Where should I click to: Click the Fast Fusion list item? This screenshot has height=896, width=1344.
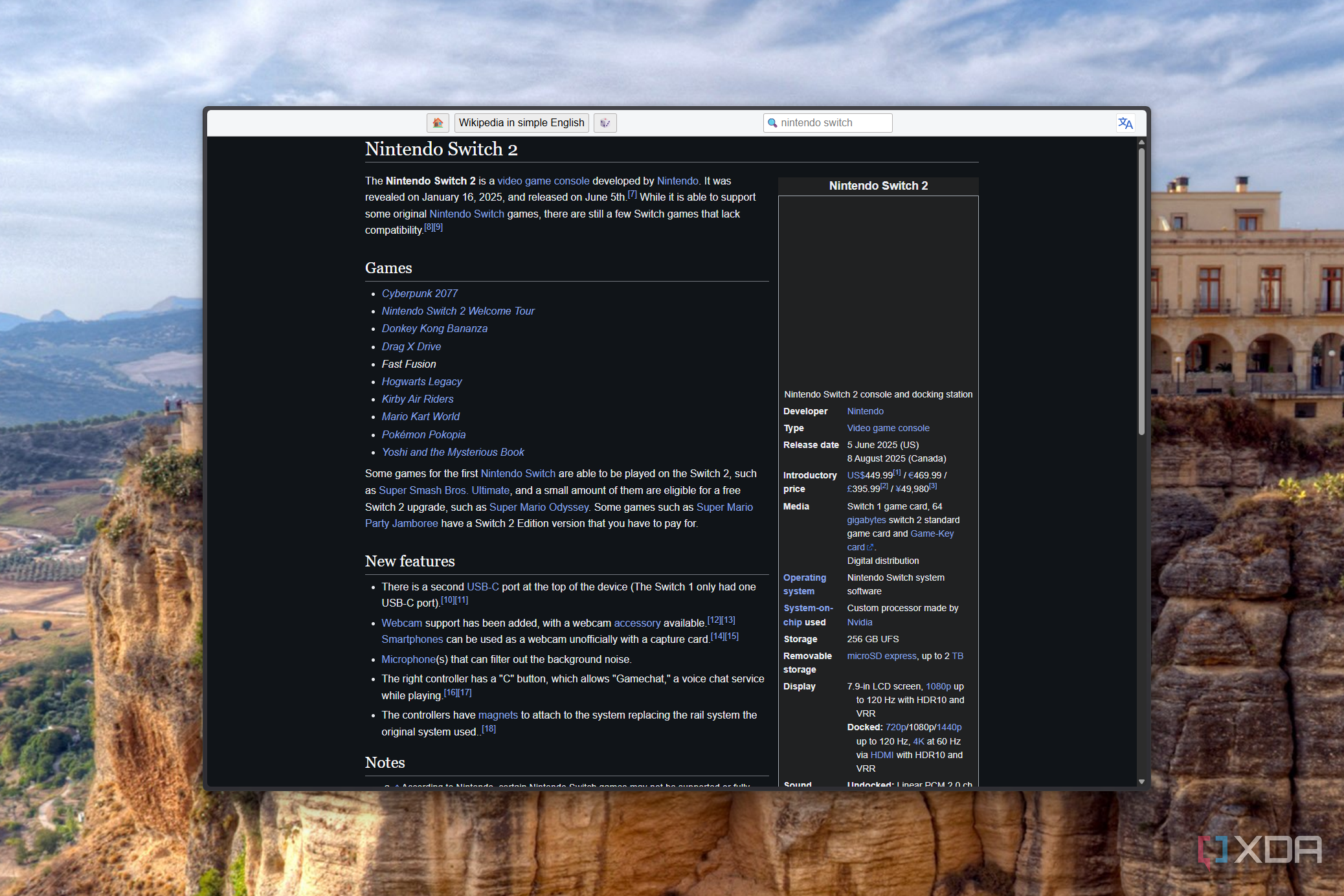coord(409,364)
